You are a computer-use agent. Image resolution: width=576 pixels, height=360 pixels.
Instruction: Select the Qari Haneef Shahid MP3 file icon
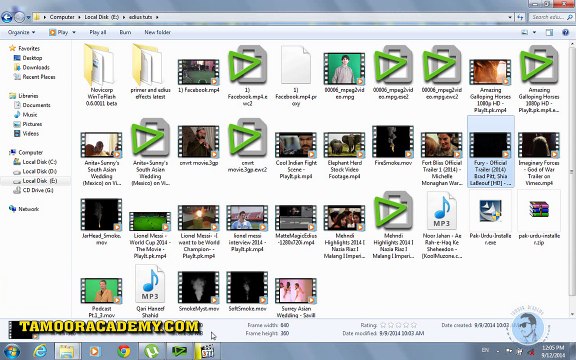150,284
